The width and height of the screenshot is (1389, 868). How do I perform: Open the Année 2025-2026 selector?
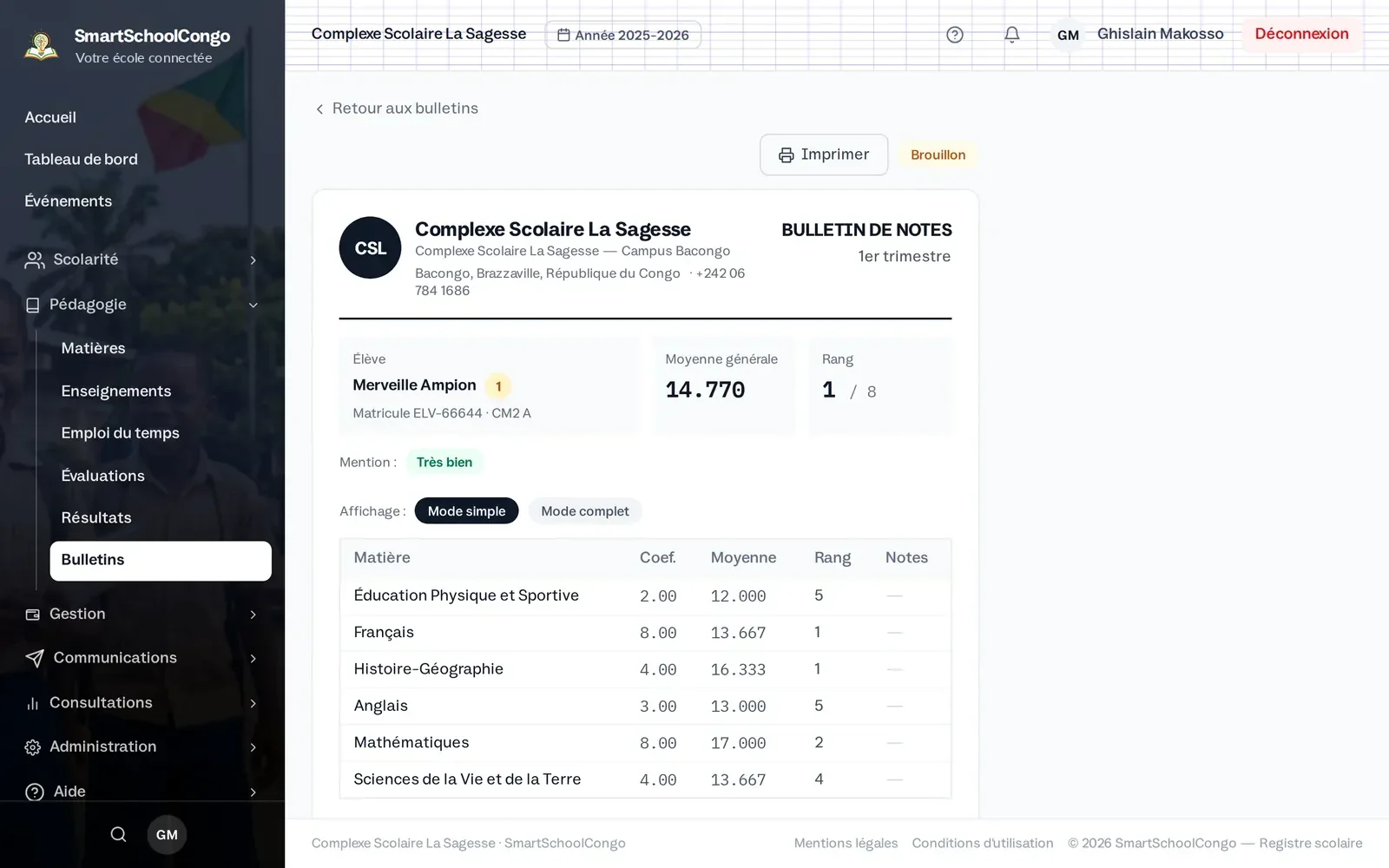point(623,35)
